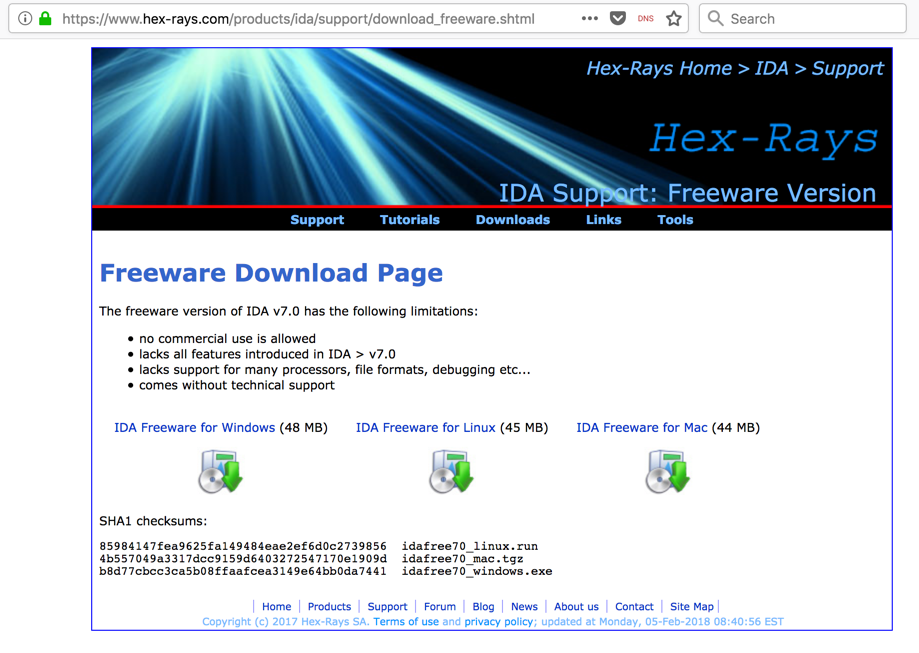The image size is (919, 653).
Task: Open the Support navigation menu item
Action: (x=317, y=220)
